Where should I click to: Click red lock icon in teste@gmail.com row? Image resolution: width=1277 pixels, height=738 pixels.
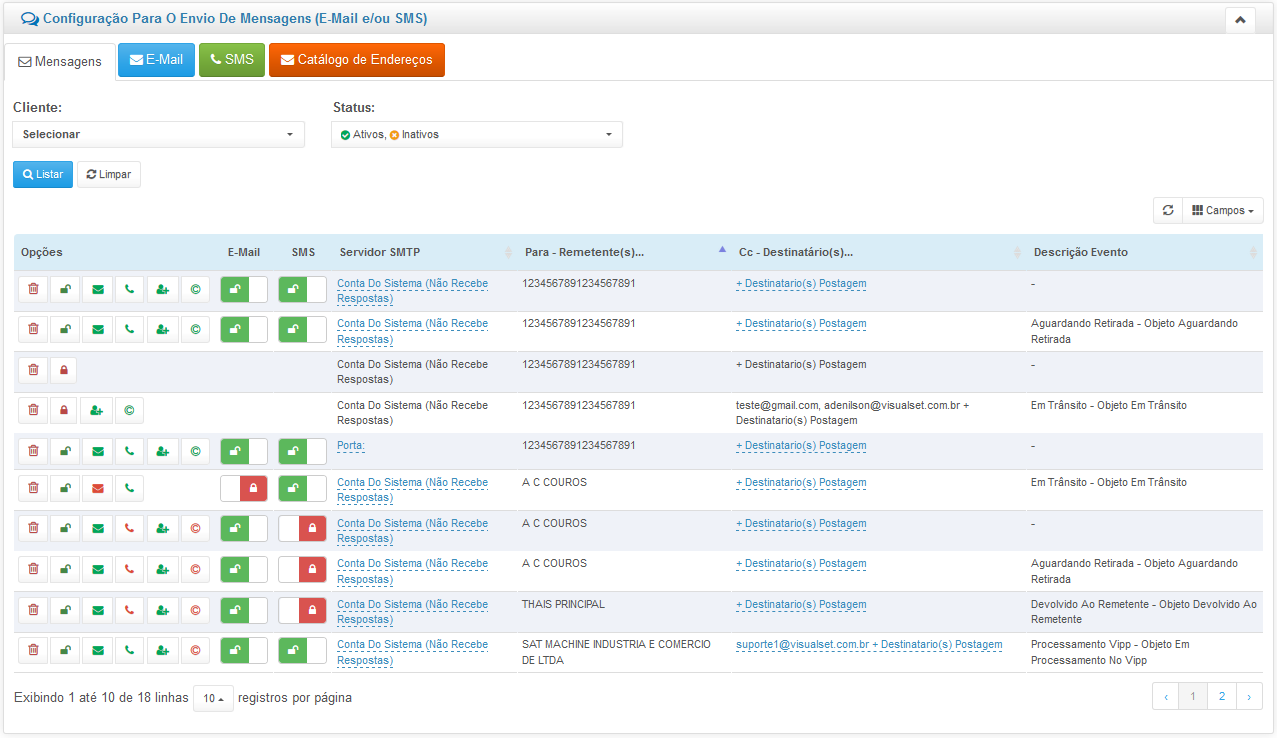pyautogui.click(x=65, y=410)
